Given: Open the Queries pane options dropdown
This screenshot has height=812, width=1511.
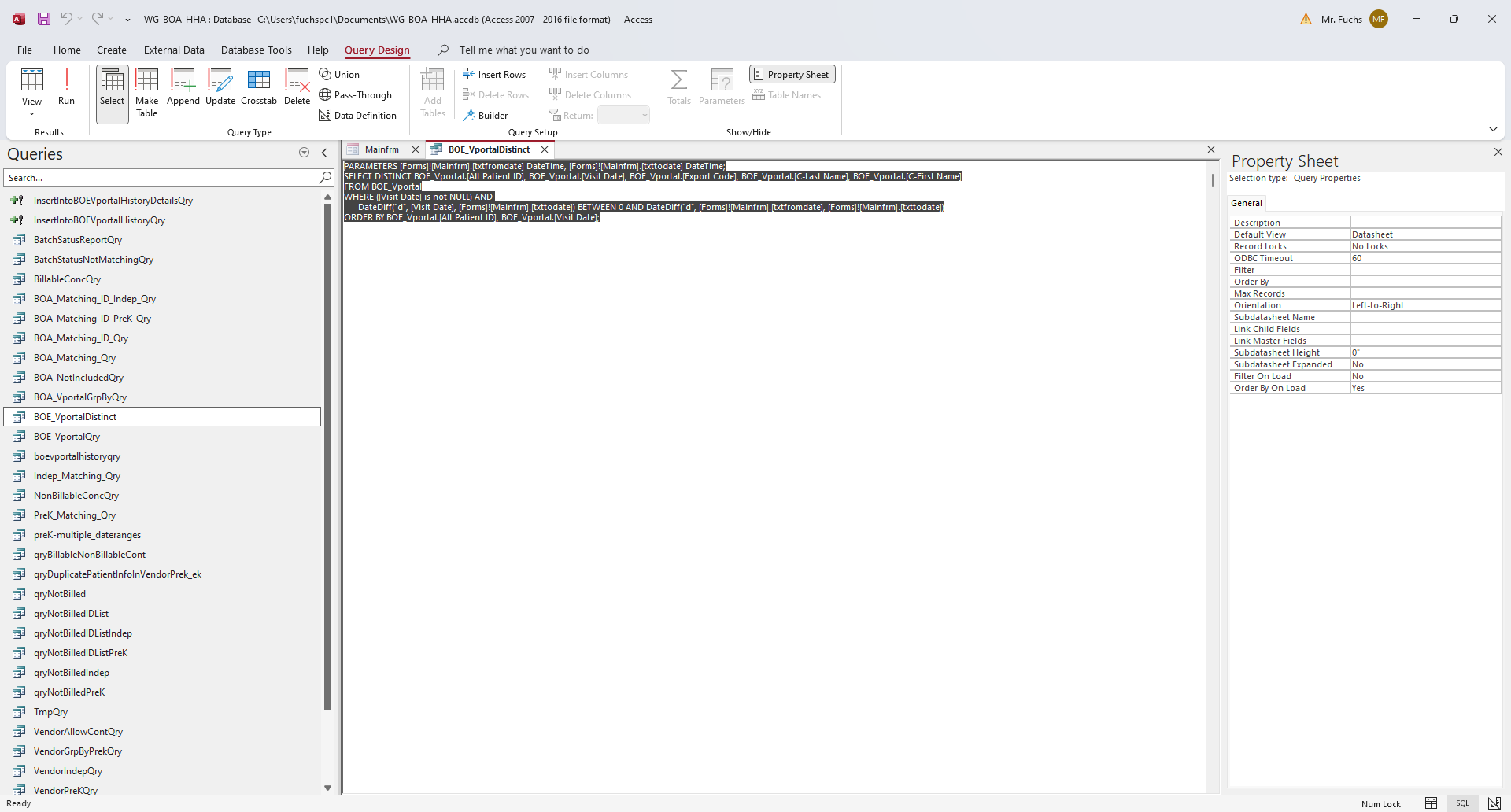Looking at the screenshot, I should click(x=305, y=153).
